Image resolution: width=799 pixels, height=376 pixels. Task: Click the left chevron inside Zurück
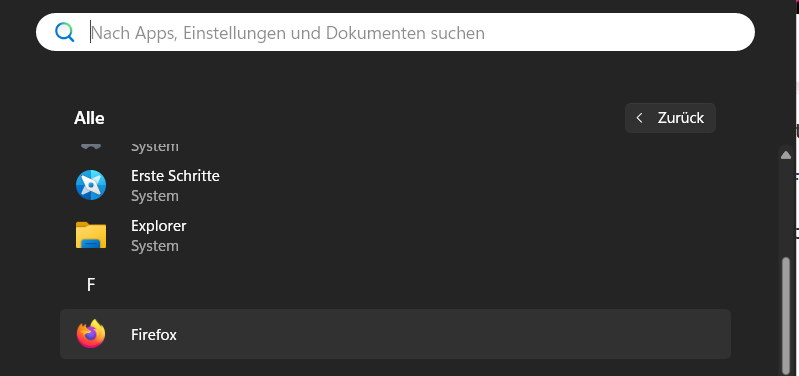pos(640,118)
